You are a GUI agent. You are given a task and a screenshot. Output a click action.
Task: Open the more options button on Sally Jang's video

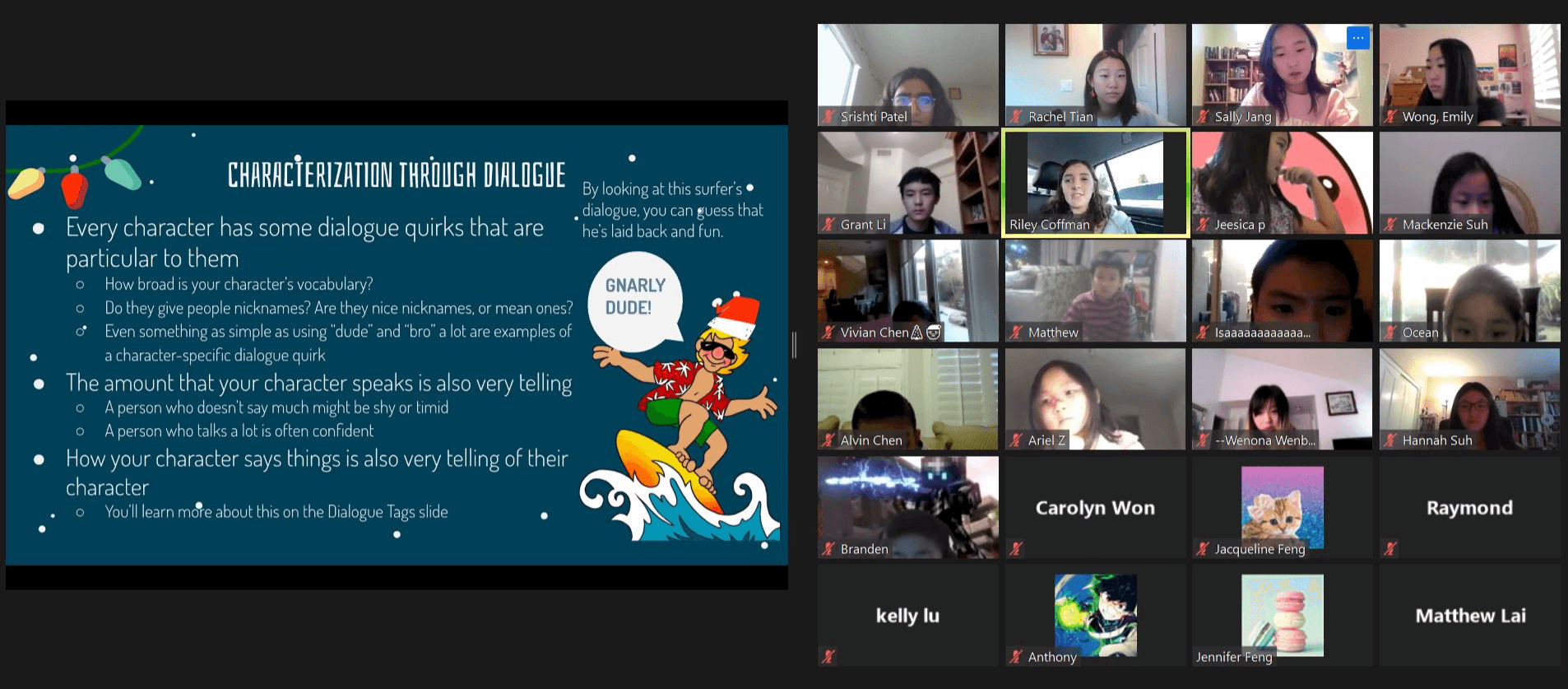click(1357, 38)
